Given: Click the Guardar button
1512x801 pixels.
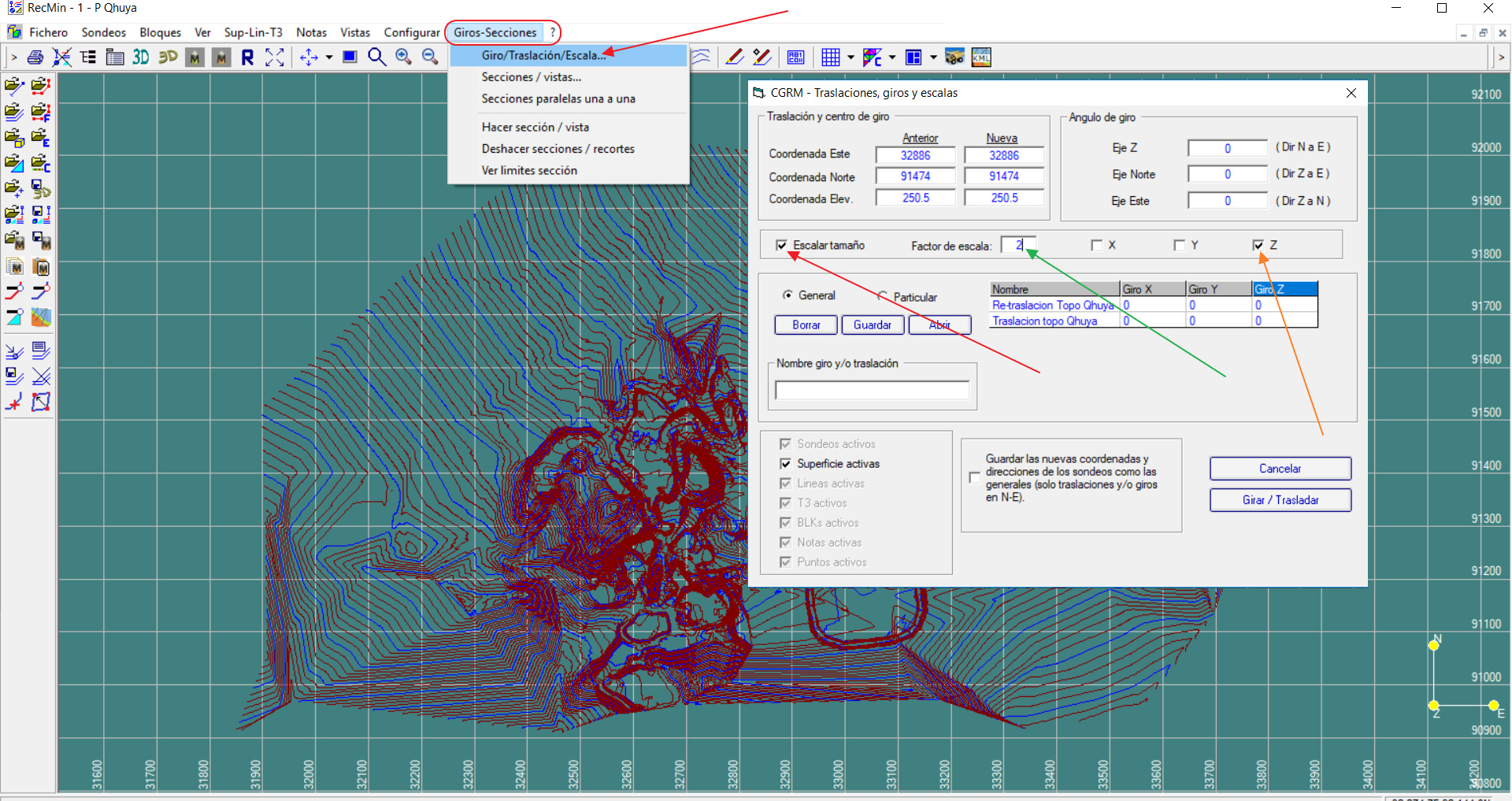Looking at the screenshot, I should 873,324.
